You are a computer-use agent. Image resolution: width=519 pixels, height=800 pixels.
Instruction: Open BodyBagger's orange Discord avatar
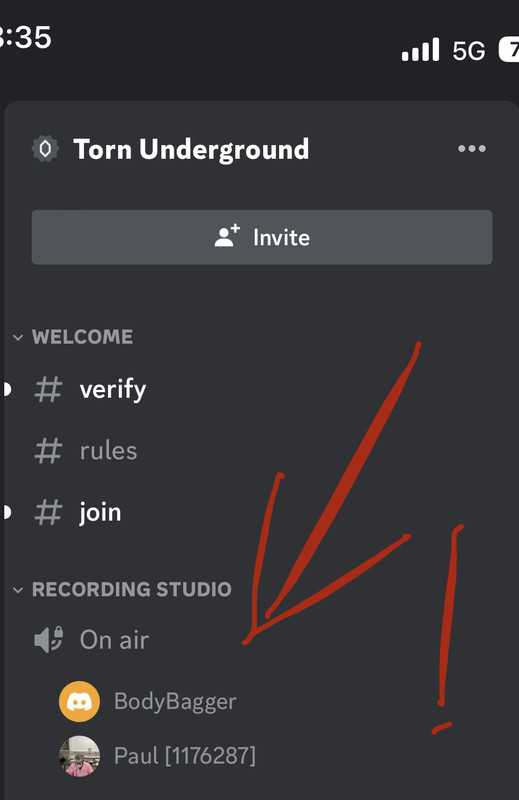pyautogui.click(x=79, y=701)
